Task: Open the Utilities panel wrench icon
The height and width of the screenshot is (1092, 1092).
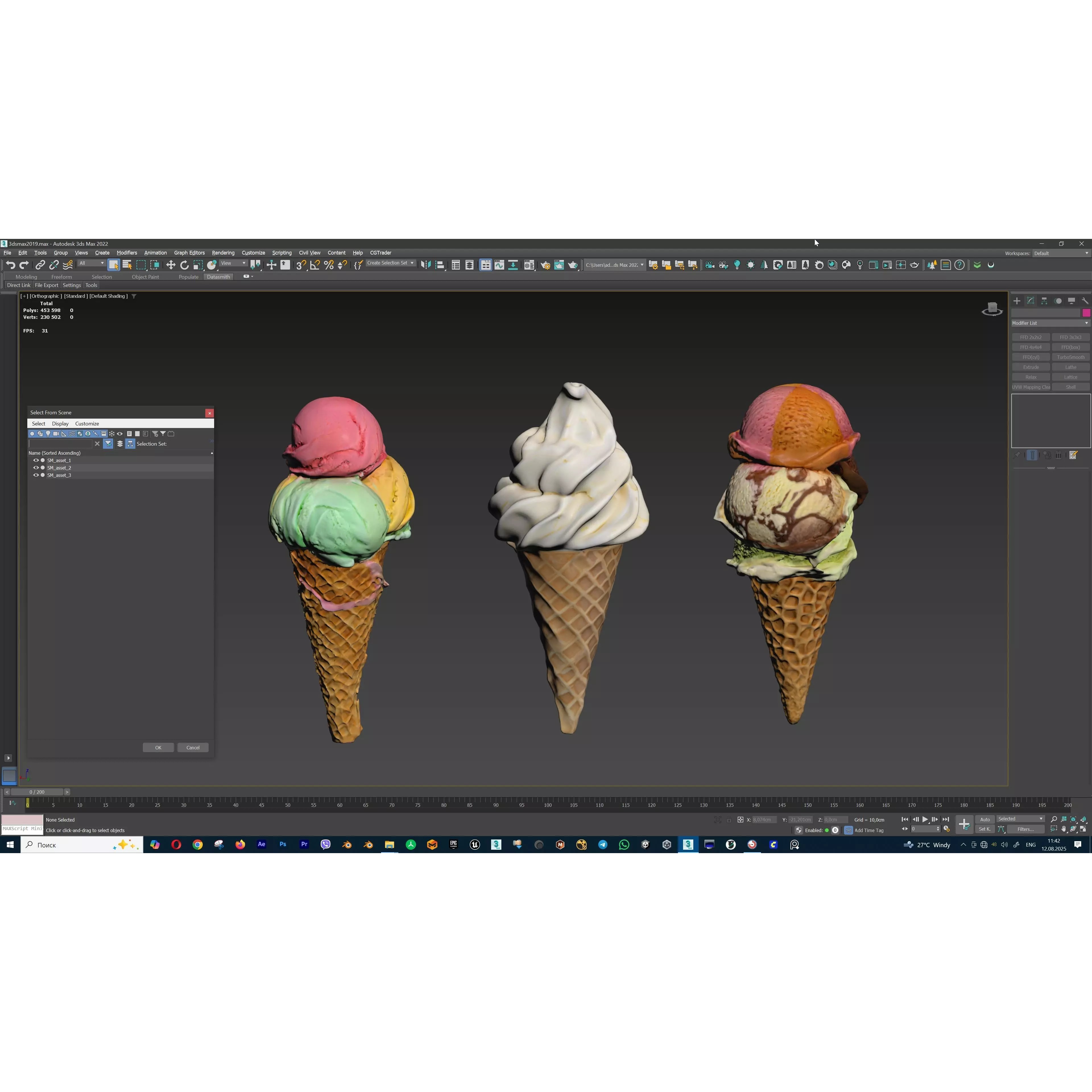Action: (x=1085, y=301)
